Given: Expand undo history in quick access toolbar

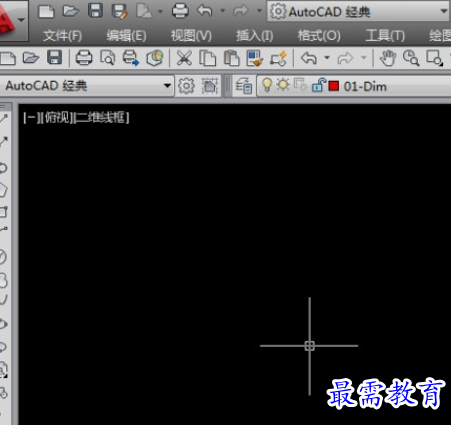Looking at the screenshot, I should coord(223,11).
